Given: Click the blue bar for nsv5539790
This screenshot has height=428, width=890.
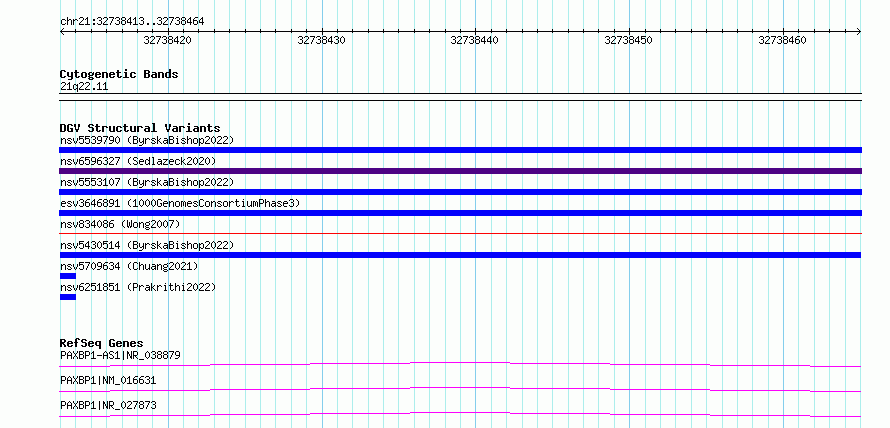Looking at the screenshot, I should click(x=460, y=150).
